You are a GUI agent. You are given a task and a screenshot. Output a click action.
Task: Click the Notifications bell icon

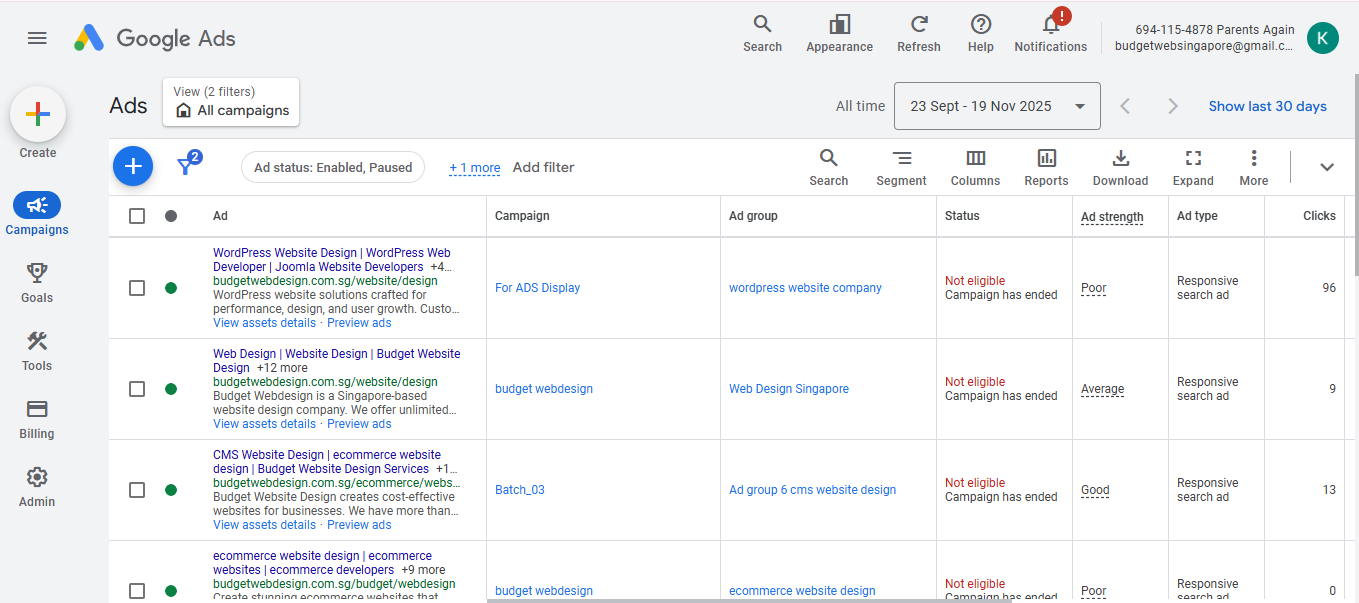point(1050,25)
